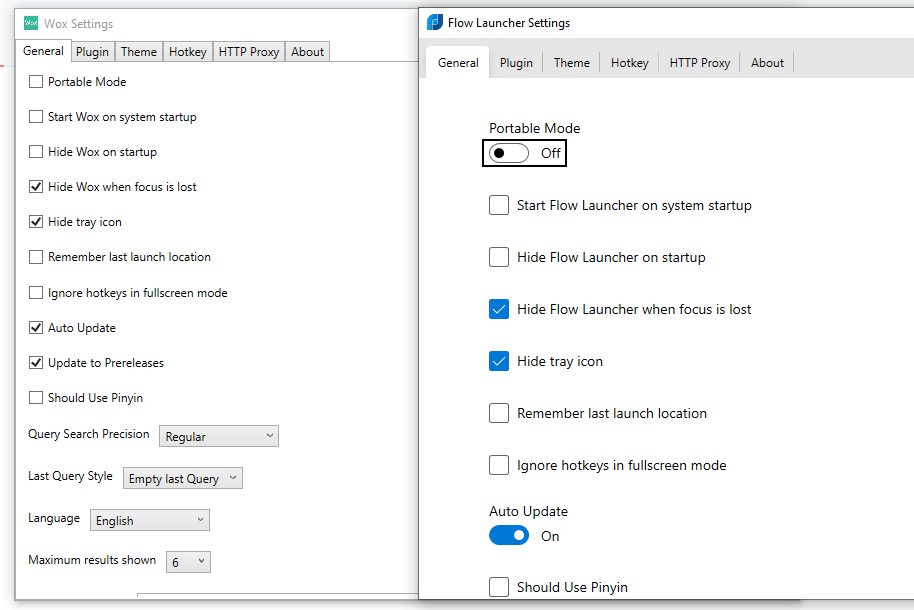Check Ignore hotkeys in fullscreen mode in Wox
914x610 pixels.
36,293
